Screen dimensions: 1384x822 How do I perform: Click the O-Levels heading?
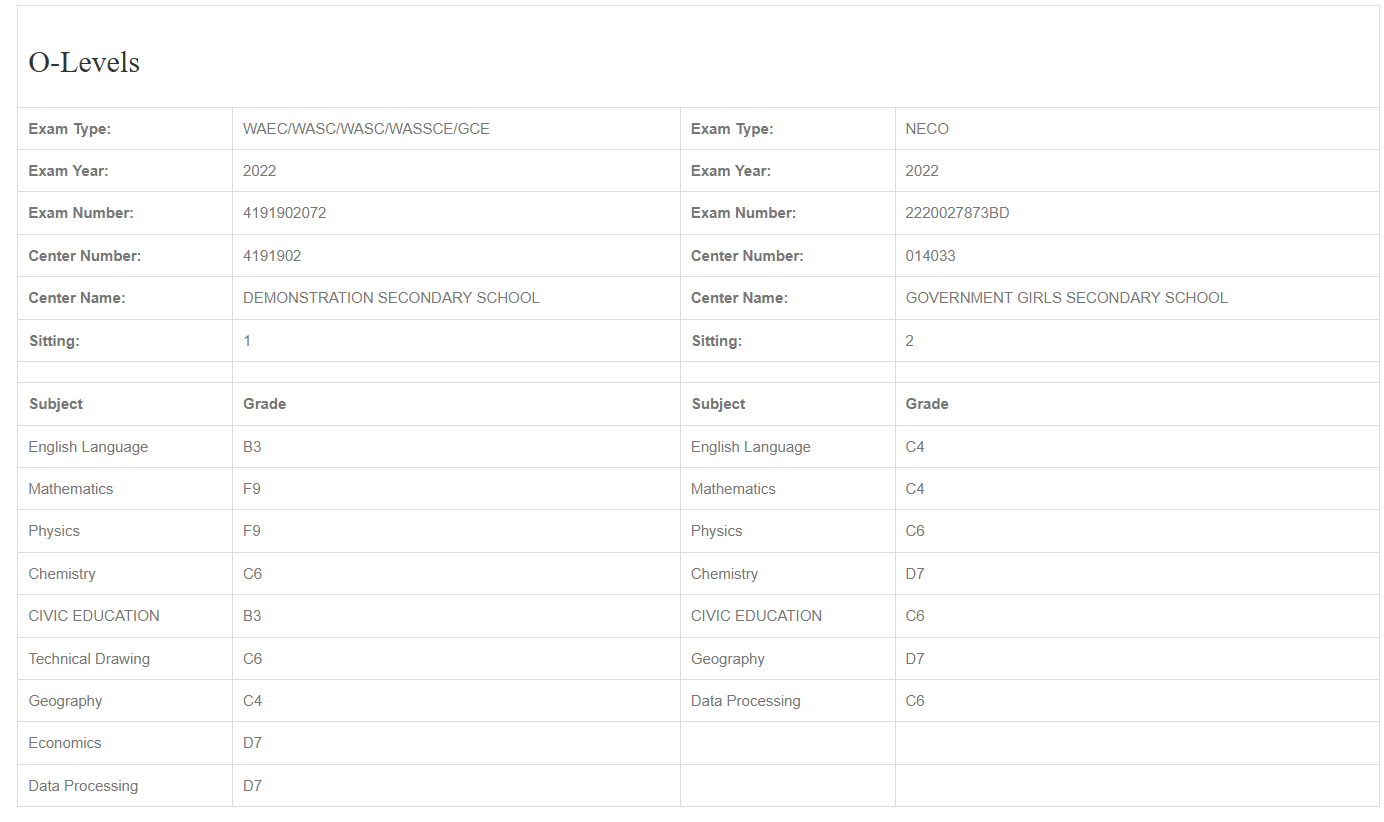coord(84,63)
